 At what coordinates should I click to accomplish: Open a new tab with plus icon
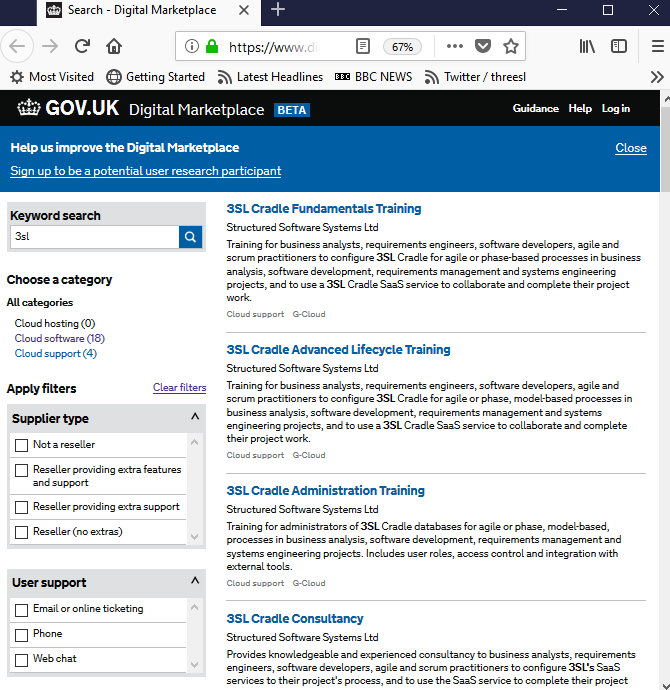click(278, 10)
